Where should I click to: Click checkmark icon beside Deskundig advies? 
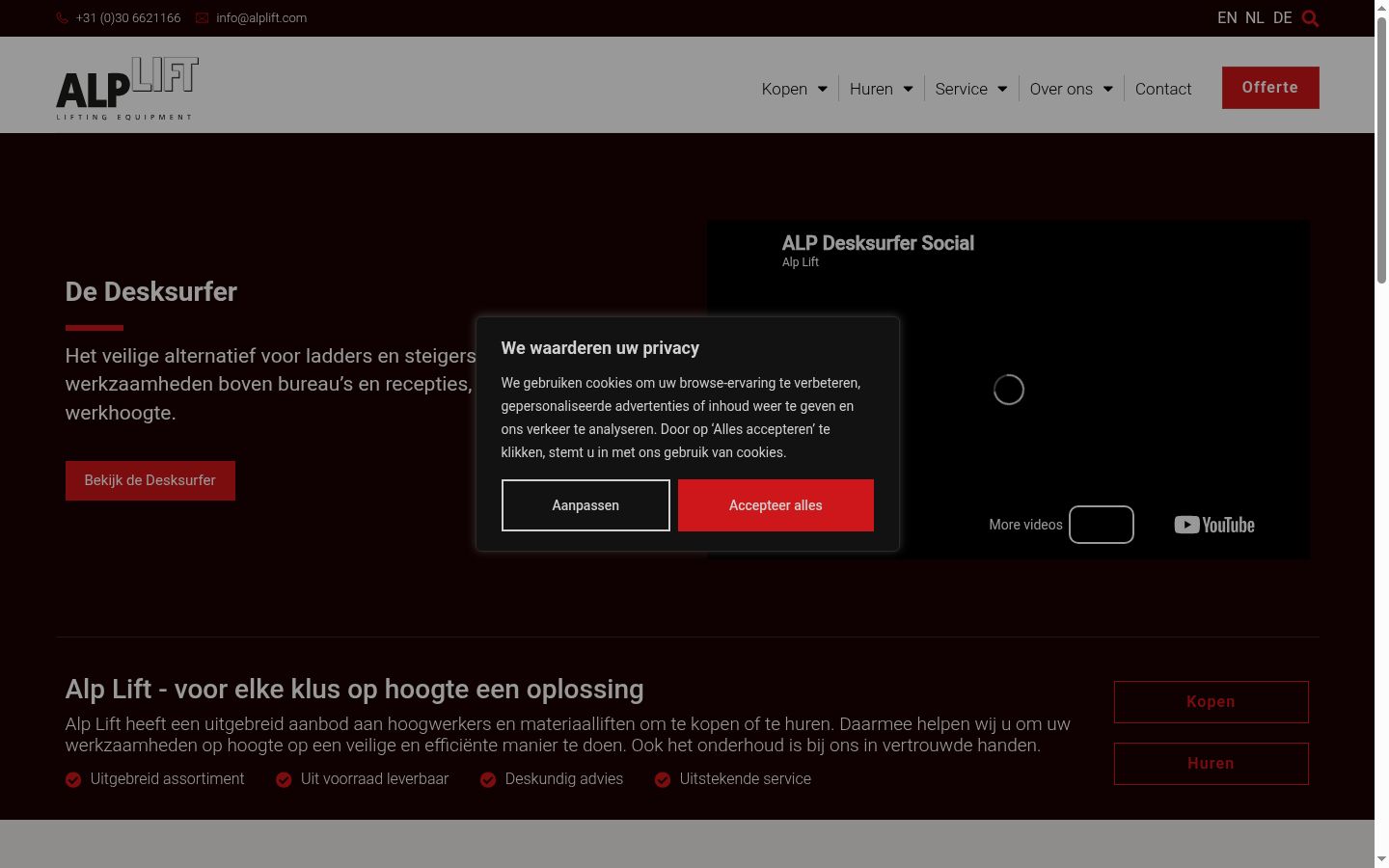488,779
